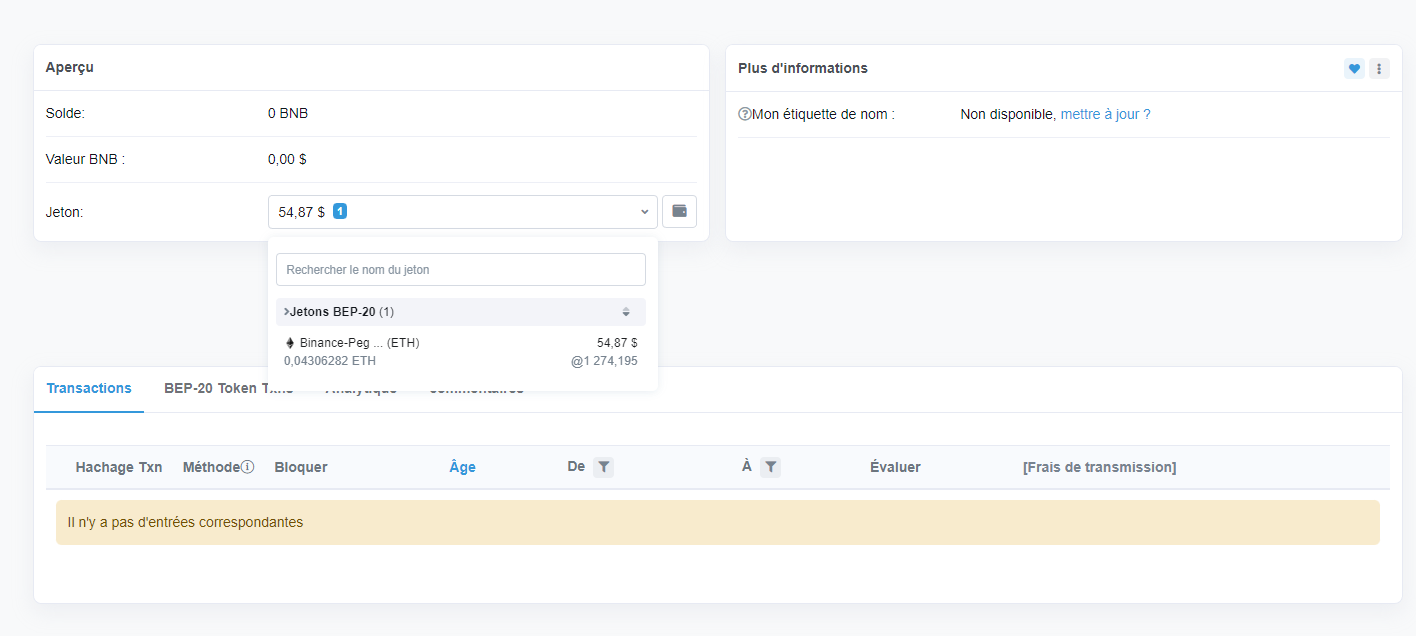Click the heart favorite icon
The width and height of the screenshot is (1416, 636).
pyautogui.click(x=1354, y=69)
